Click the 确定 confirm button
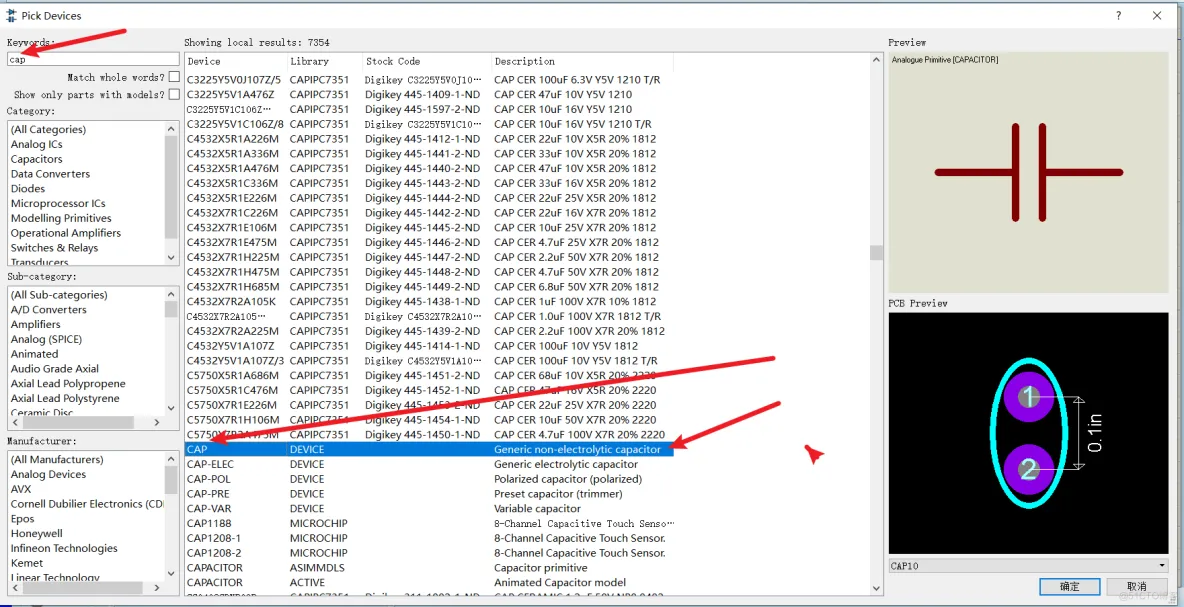The width and height of the screenshot is (1184, 607). [x=1069, y=587]
